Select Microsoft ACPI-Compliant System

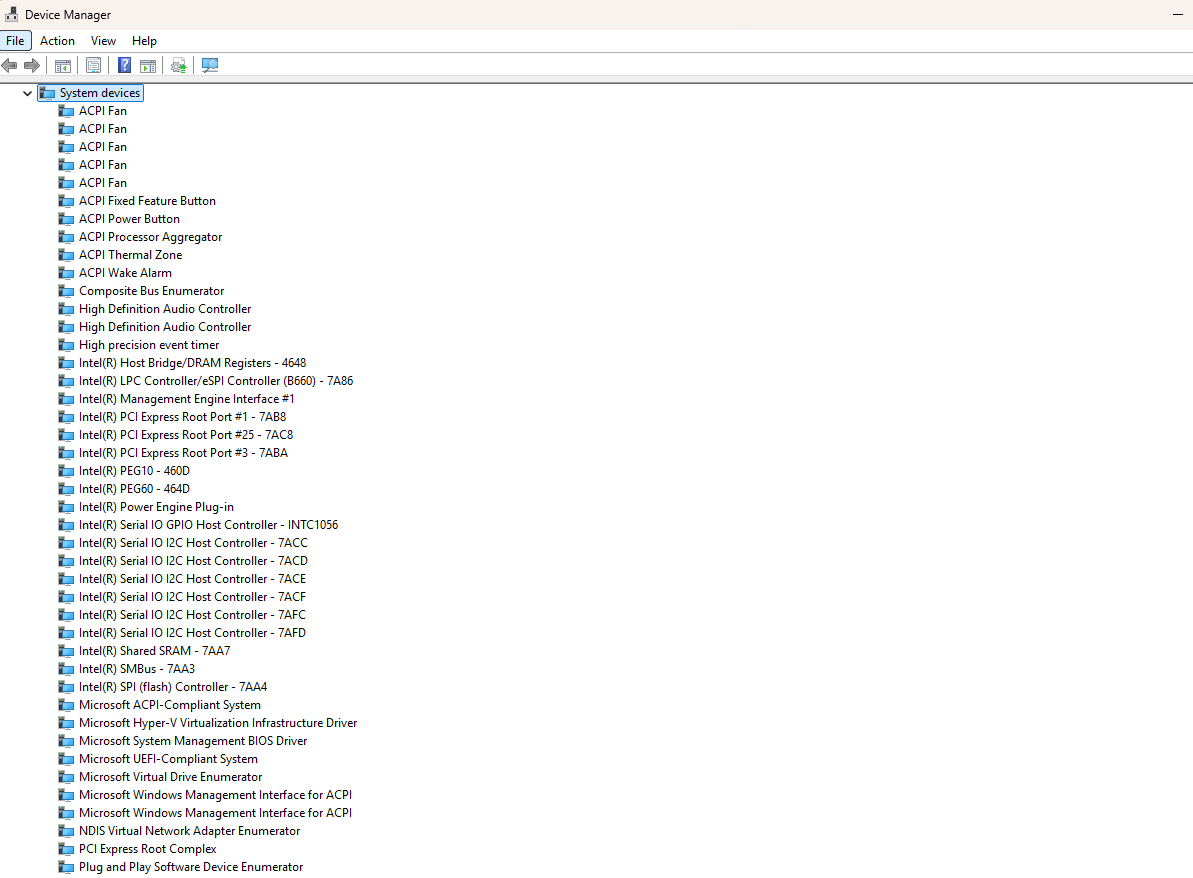[170, 705]
